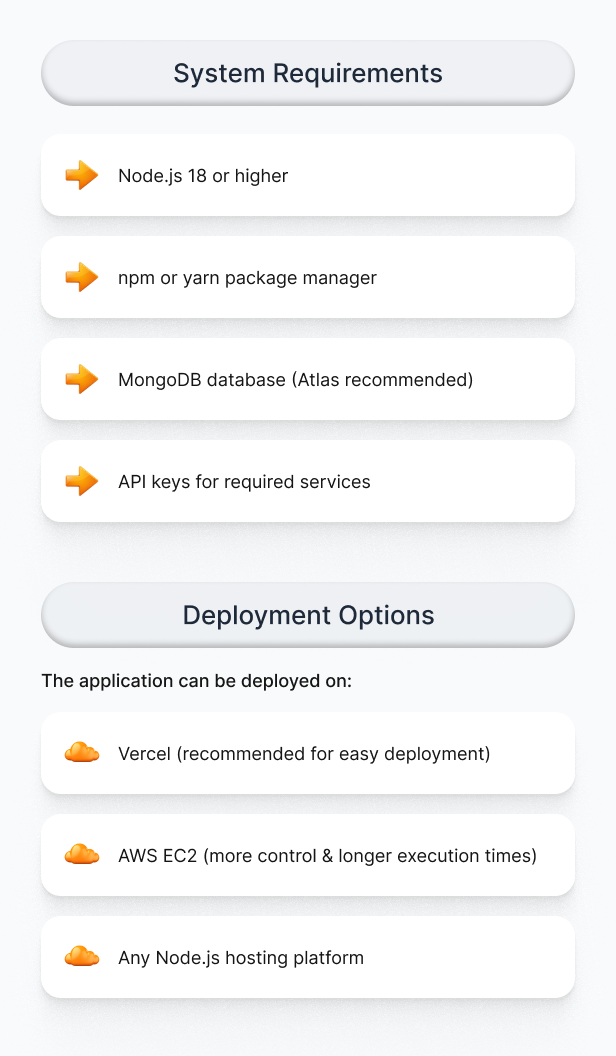Select 'Any Node.js hosting platform' text

pyautogui.click(x=240, y=958)
